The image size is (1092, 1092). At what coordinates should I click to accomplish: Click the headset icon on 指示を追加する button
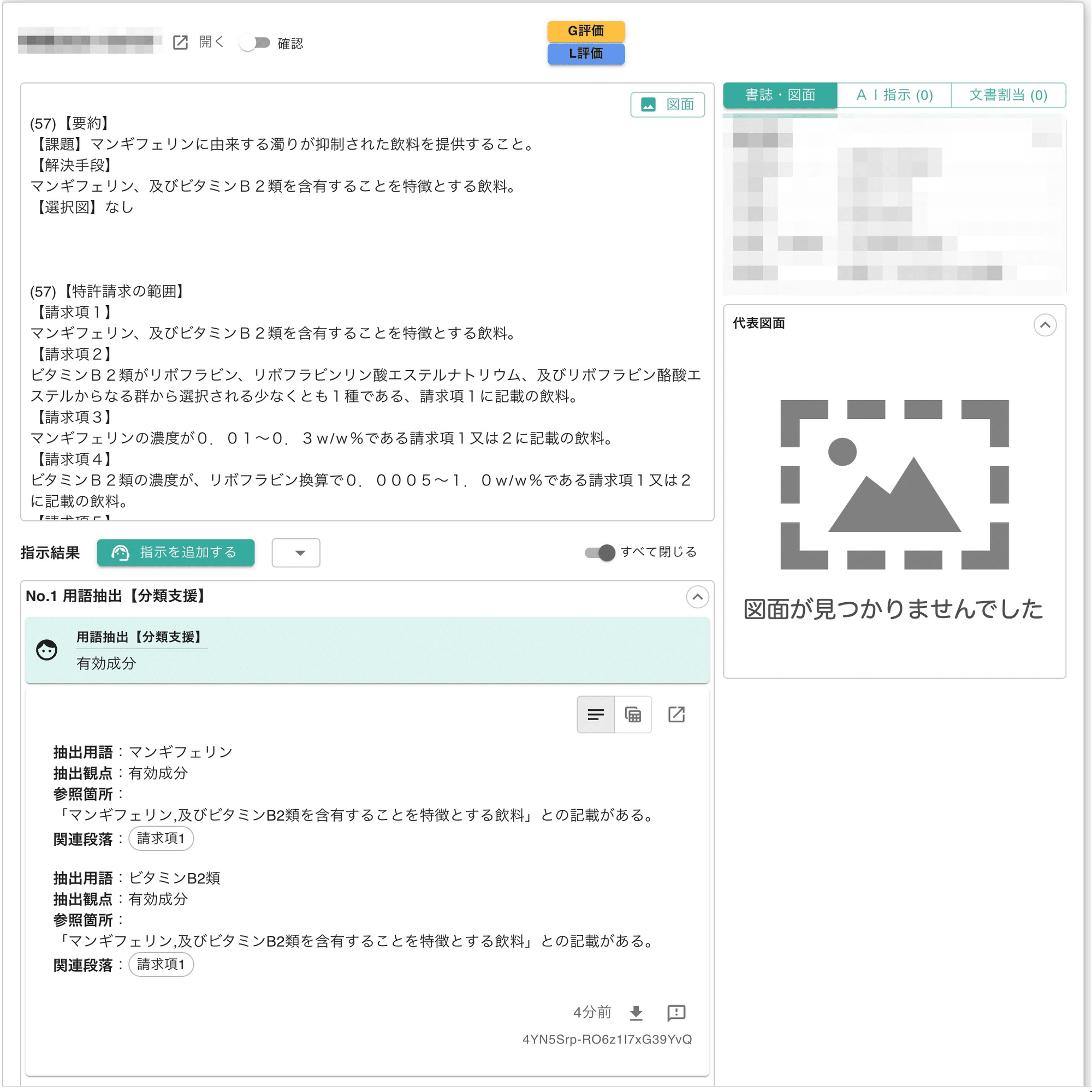coord(122,553)
